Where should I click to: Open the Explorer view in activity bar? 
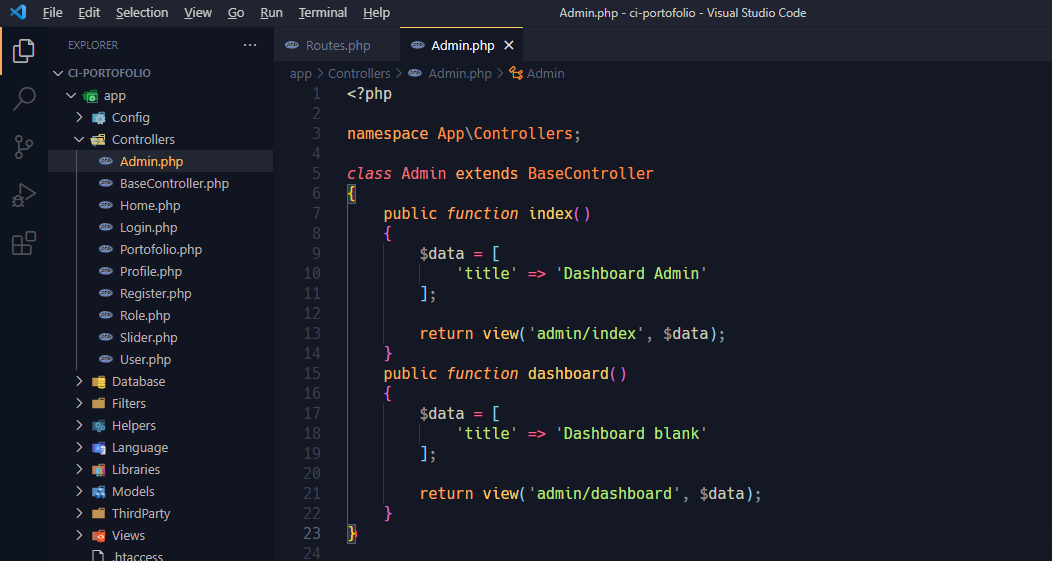point(24,50)
